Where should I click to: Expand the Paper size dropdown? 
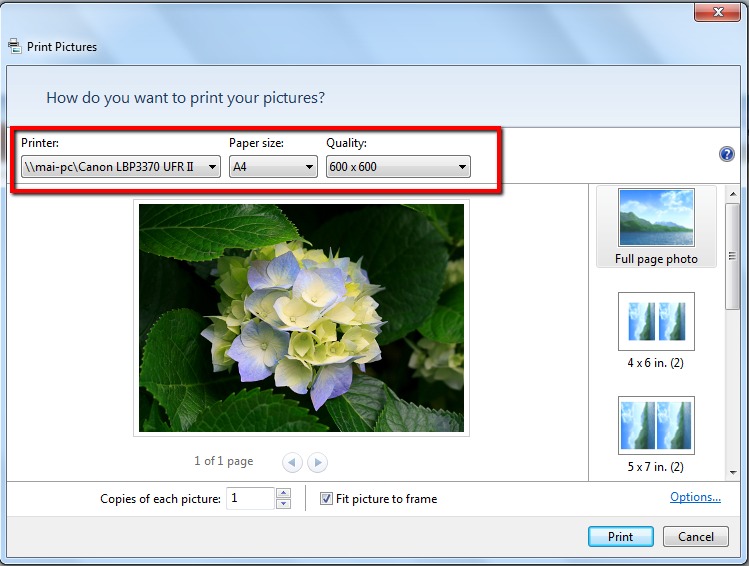pos(273,167)
